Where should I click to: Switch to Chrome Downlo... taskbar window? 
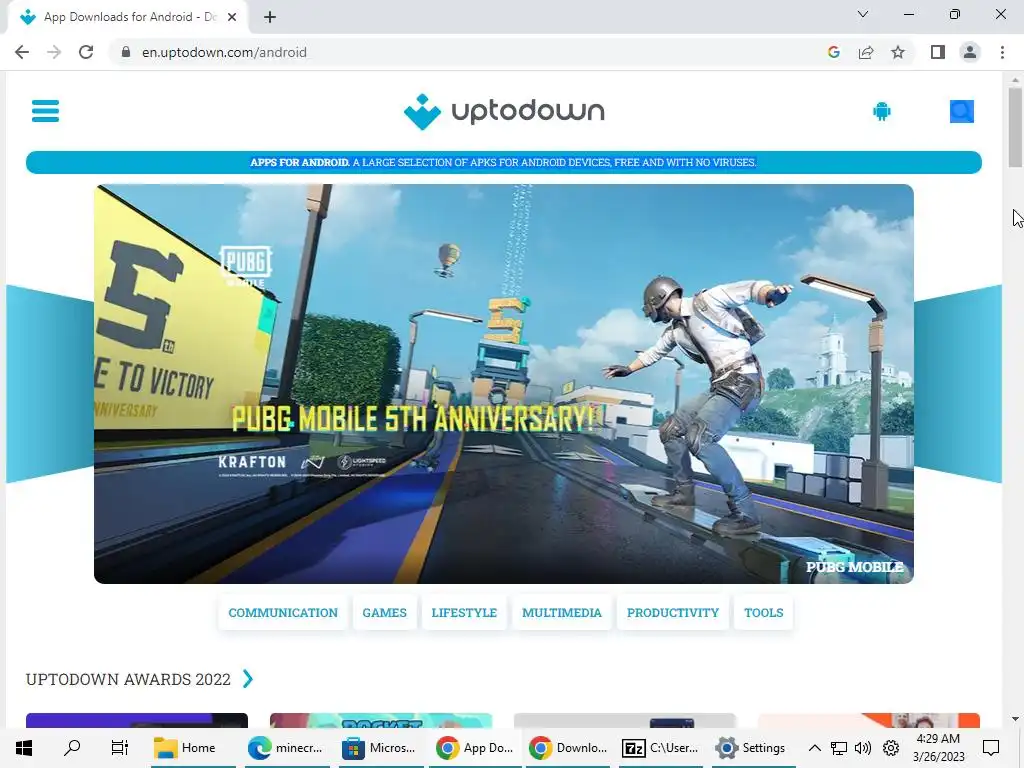tap(568, 748)
